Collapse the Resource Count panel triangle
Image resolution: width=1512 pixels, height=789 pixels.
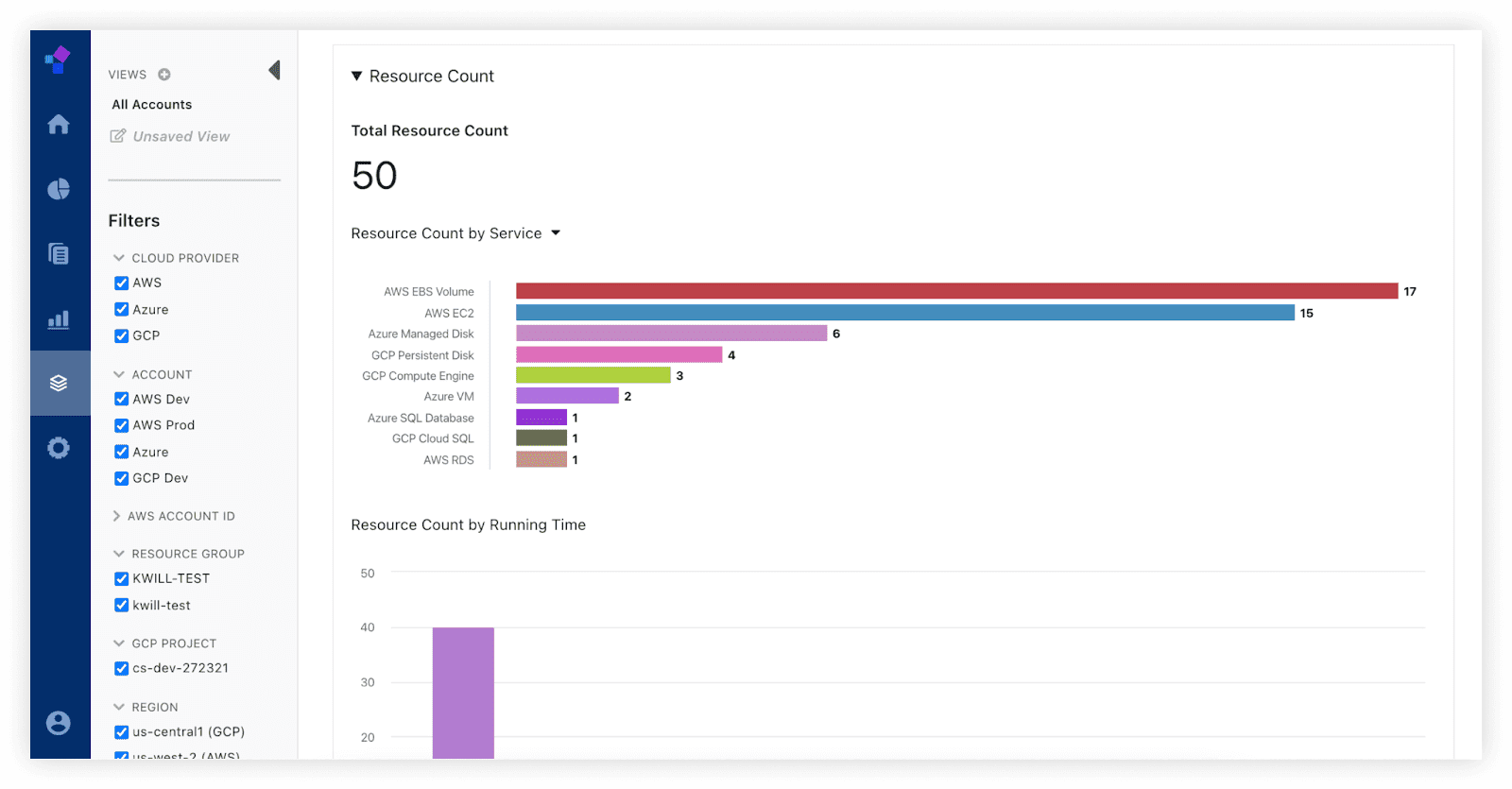click(356, 76)
